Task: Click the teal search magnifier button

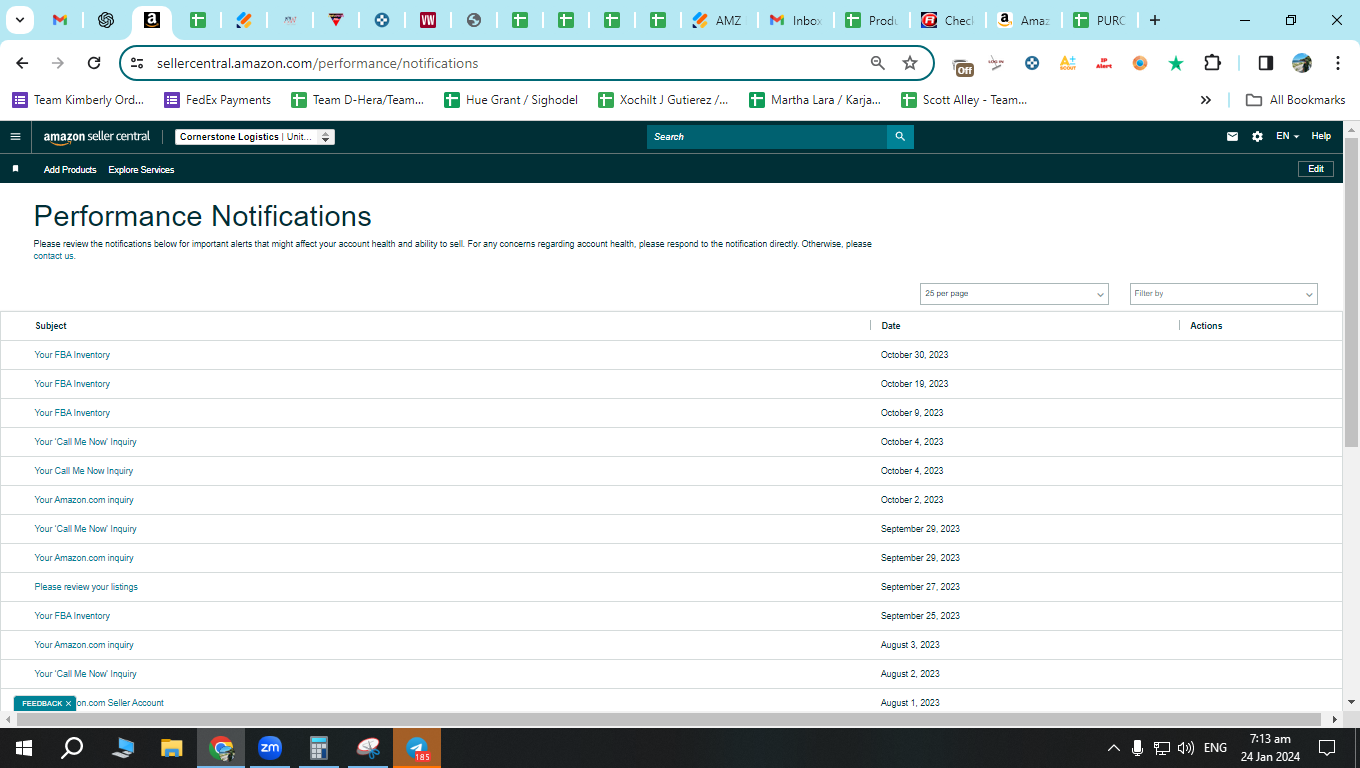Action: click(x=900, y=137)
